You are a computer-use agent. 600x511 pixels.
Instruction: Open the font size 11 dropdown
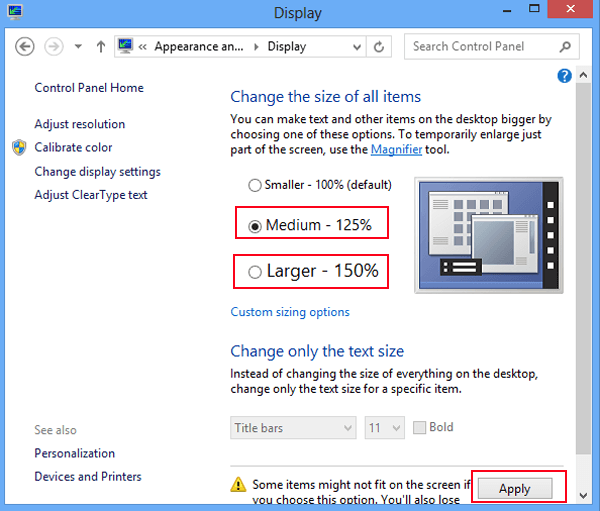385,428
